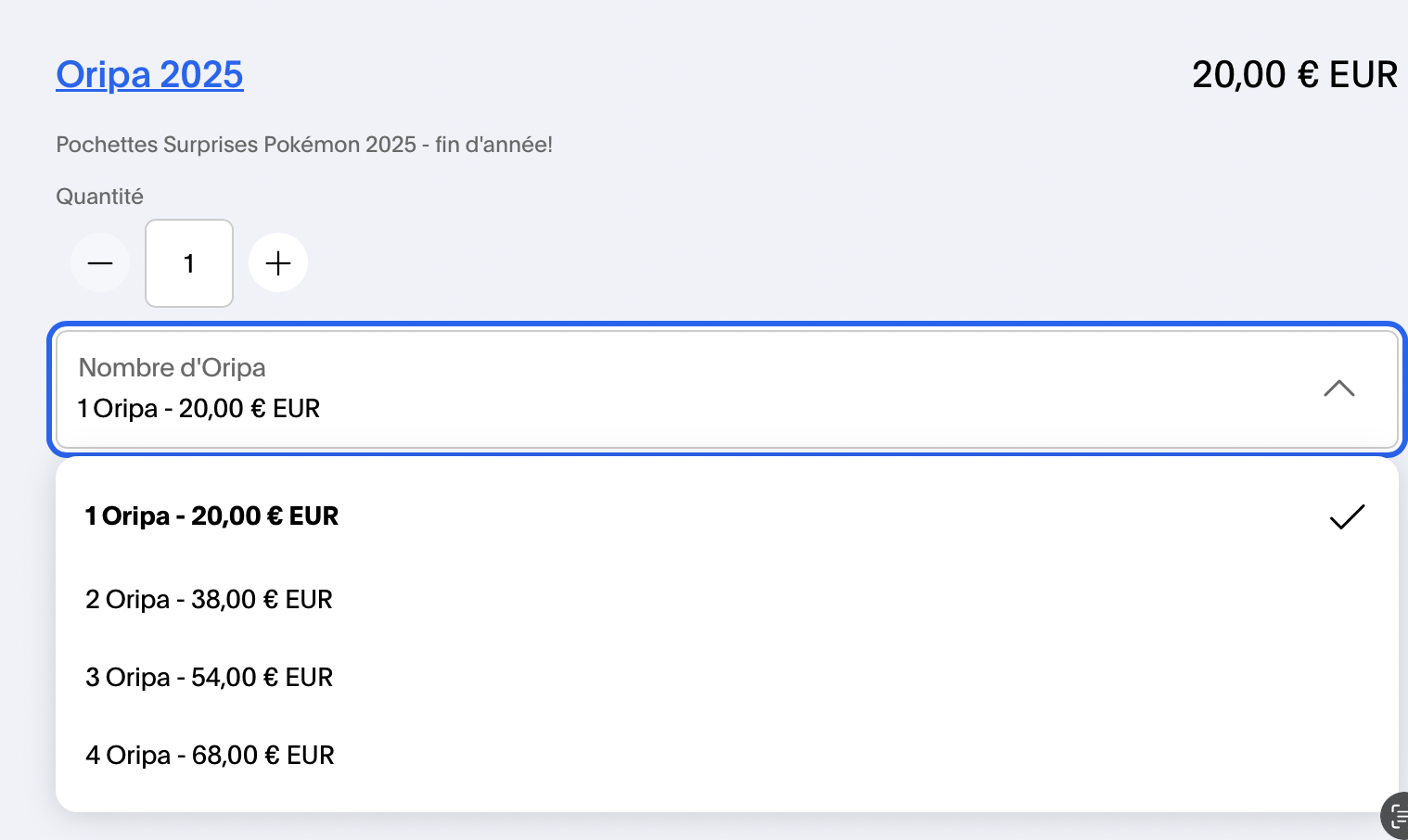Click the Quantité label text
1408x840 pixels.
[99, 197]
